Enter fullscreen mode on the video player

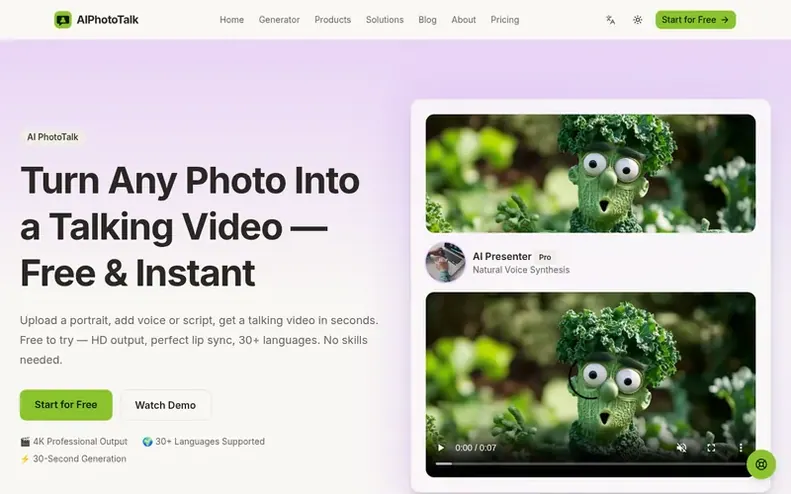point(711,448)
